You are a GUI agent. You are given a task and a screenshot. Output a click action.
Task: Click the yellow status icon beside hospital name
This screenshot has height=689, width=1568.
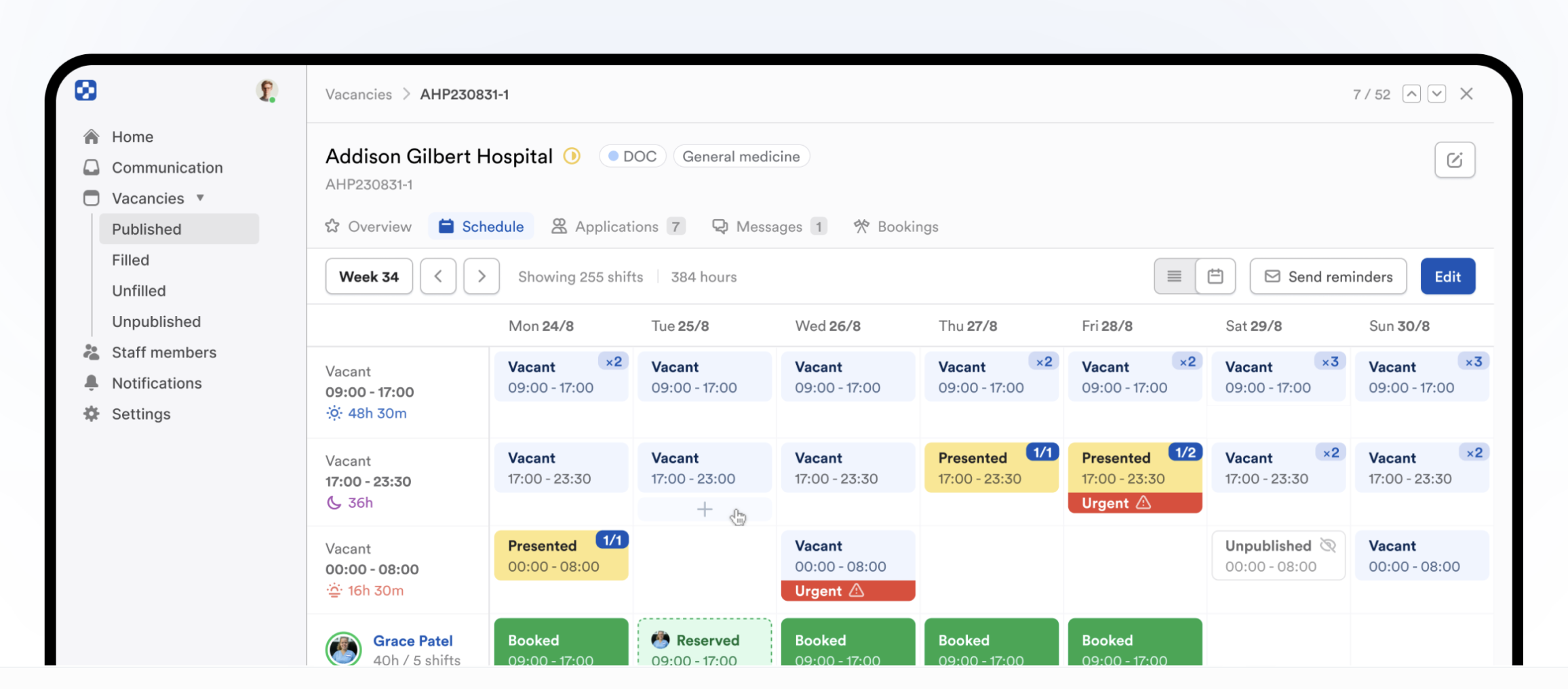pyautogui.click(x=572, y=157)
